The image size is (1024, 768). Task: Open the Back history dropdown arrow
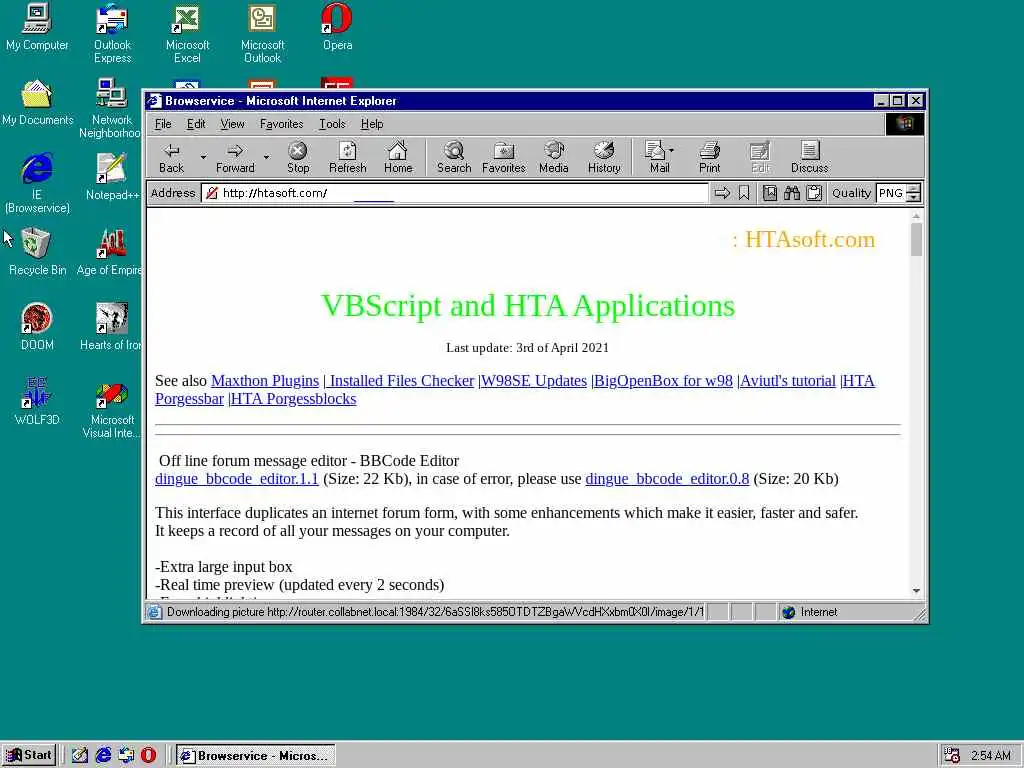(x=203, y=157)
